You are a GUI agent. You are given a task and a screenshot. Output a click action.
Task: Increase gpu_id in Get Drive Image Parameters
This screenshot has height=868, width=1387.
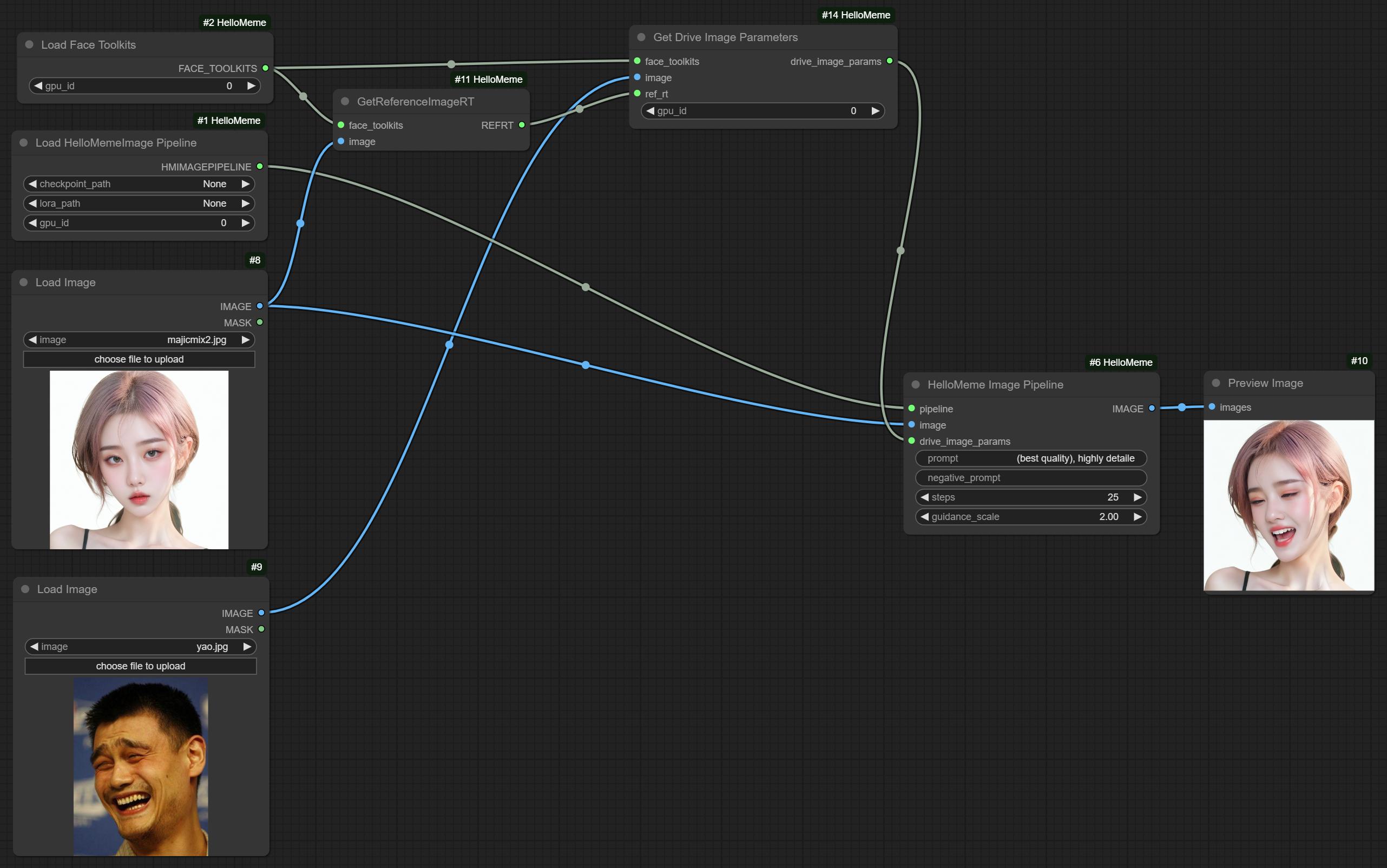click(x=876, y=111)
